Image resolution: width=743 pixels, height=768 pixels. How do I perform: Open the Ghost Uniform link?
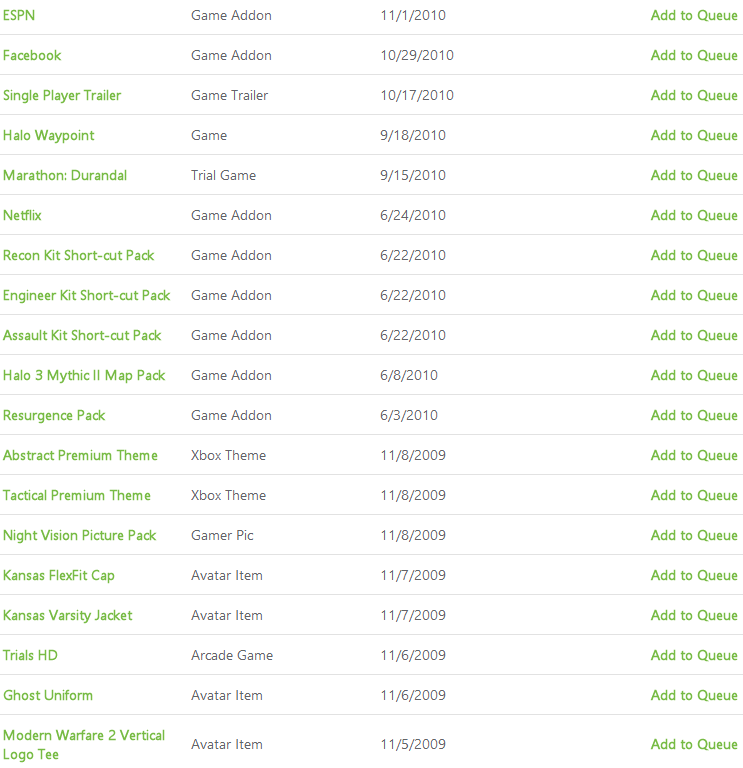click(48, 696)
